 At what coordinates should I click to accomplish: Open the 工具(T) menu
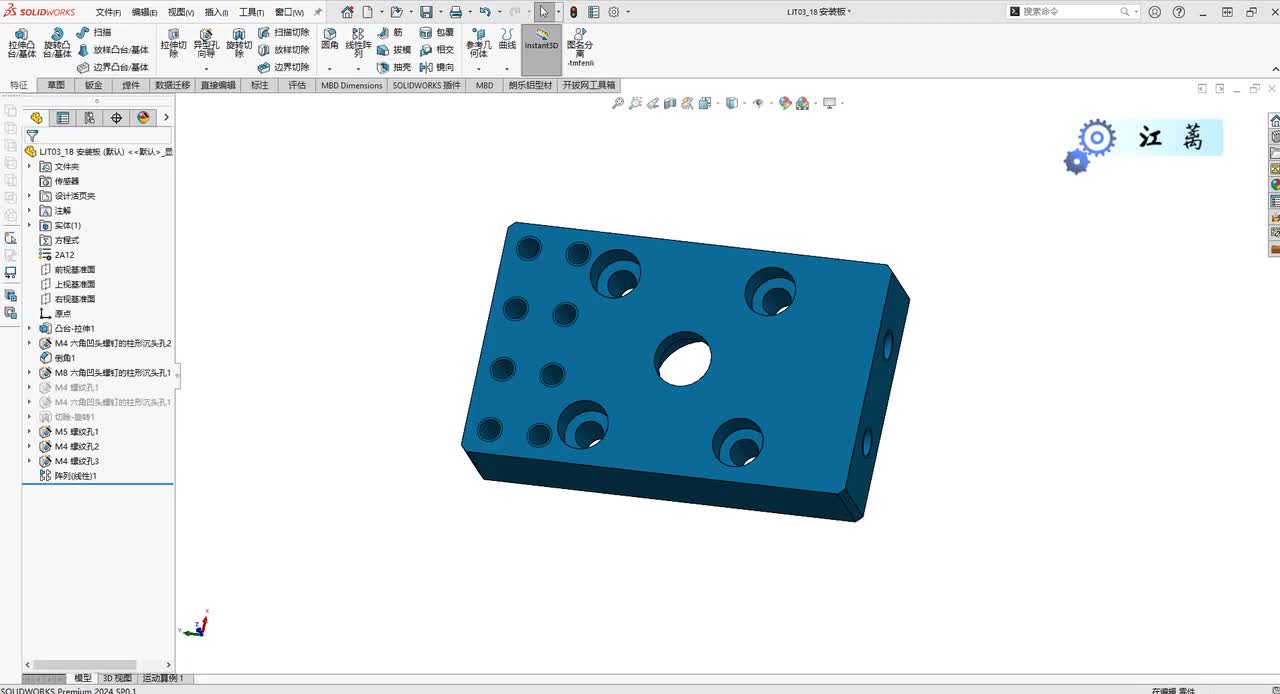pyautogui.click(x=251, y=12)
